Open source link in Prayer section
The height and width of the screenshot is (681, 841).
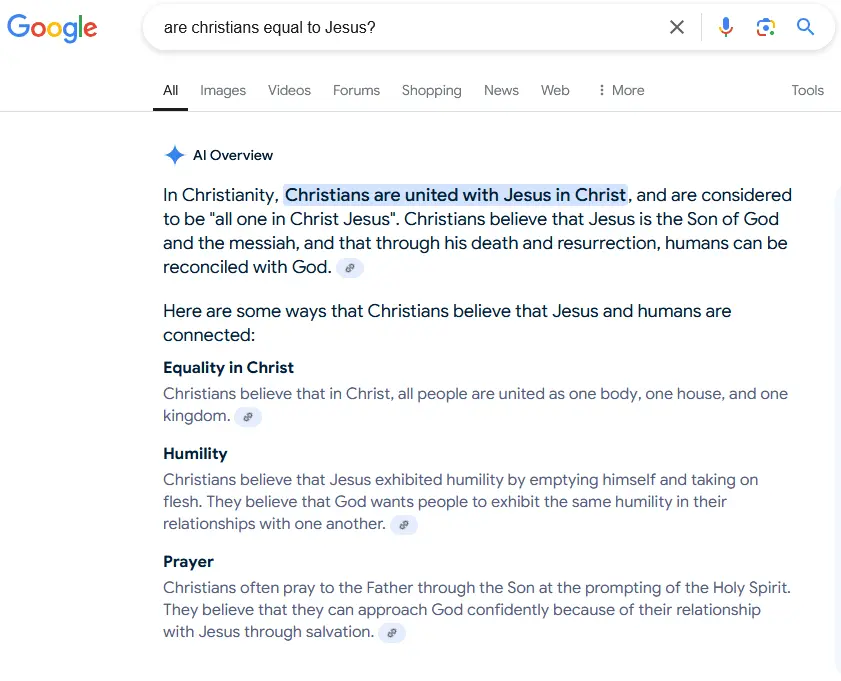(392, 632)
